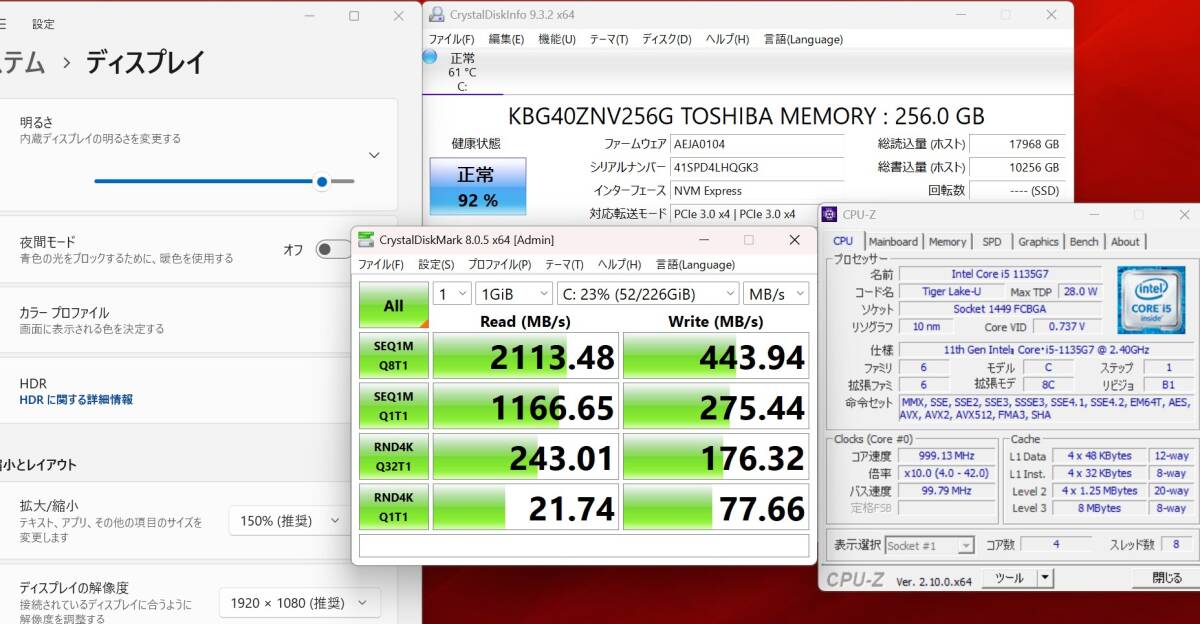Click the ツール button in CPU-Z
The height and width of the screenshot is (624, 1200).
coord(1009,577)
